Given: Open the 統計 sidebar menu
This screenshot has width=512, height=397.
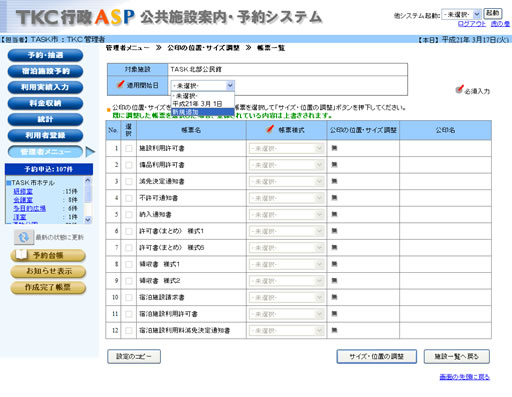Looking at the screenshot, I should point(45,119).
